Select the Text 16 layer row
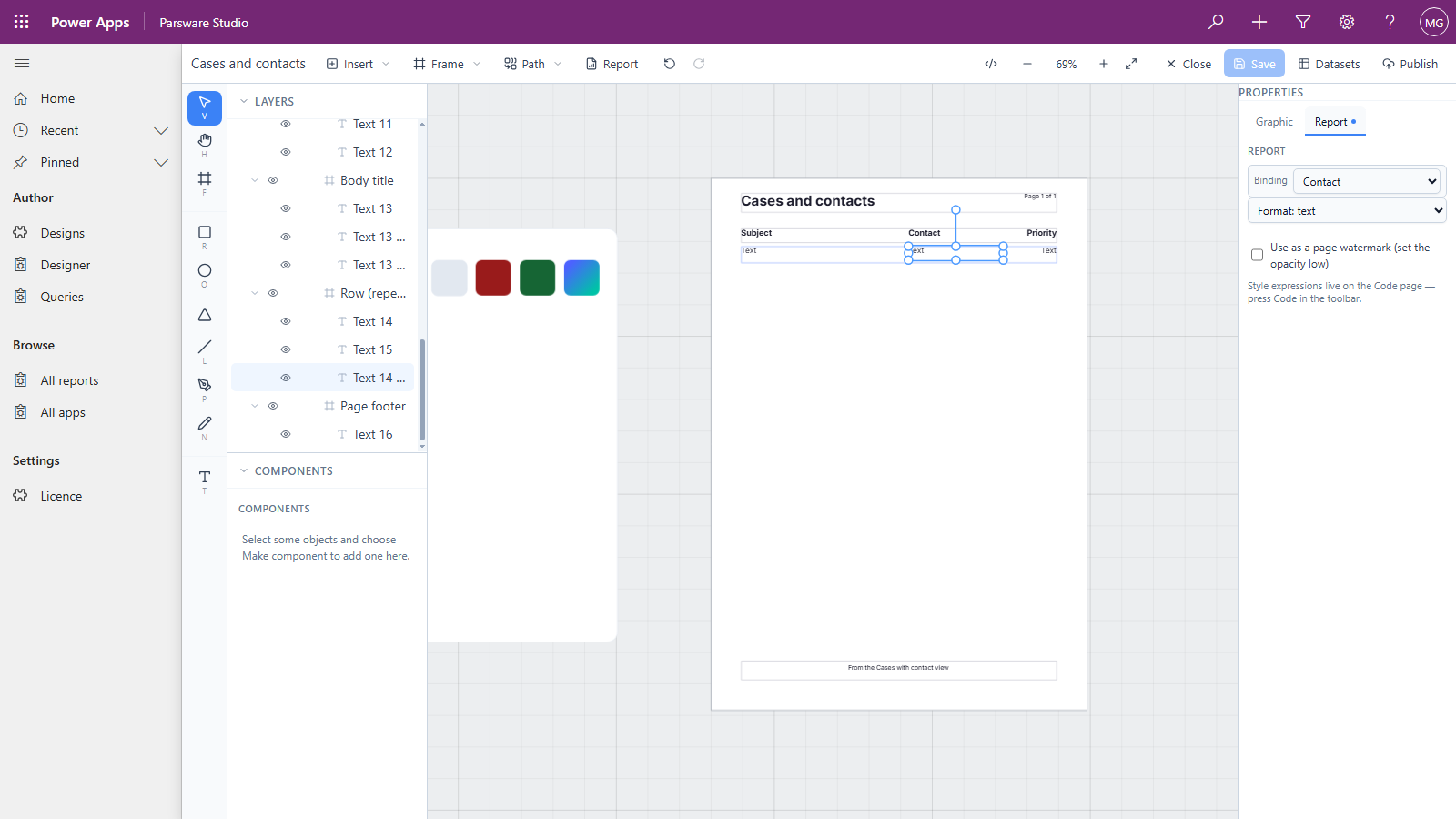Image resolution: width=1456 pixels, height=819 pixels. pyautogui.click(x=323, y=434)
